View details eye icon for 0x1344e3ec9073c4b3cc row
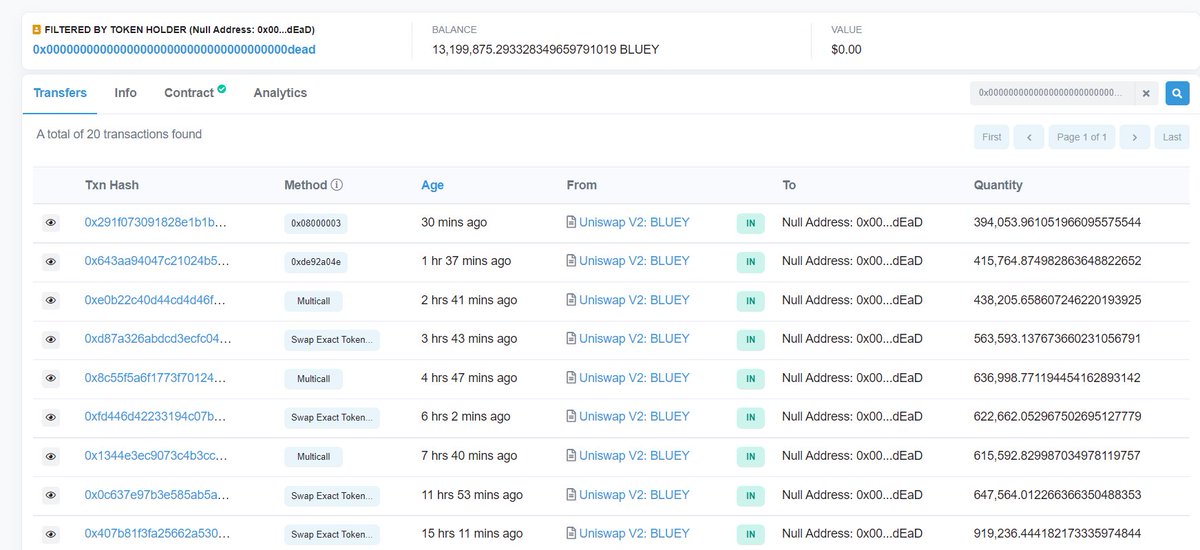This screenshot has width=1200, height=550. click(51, 457)
